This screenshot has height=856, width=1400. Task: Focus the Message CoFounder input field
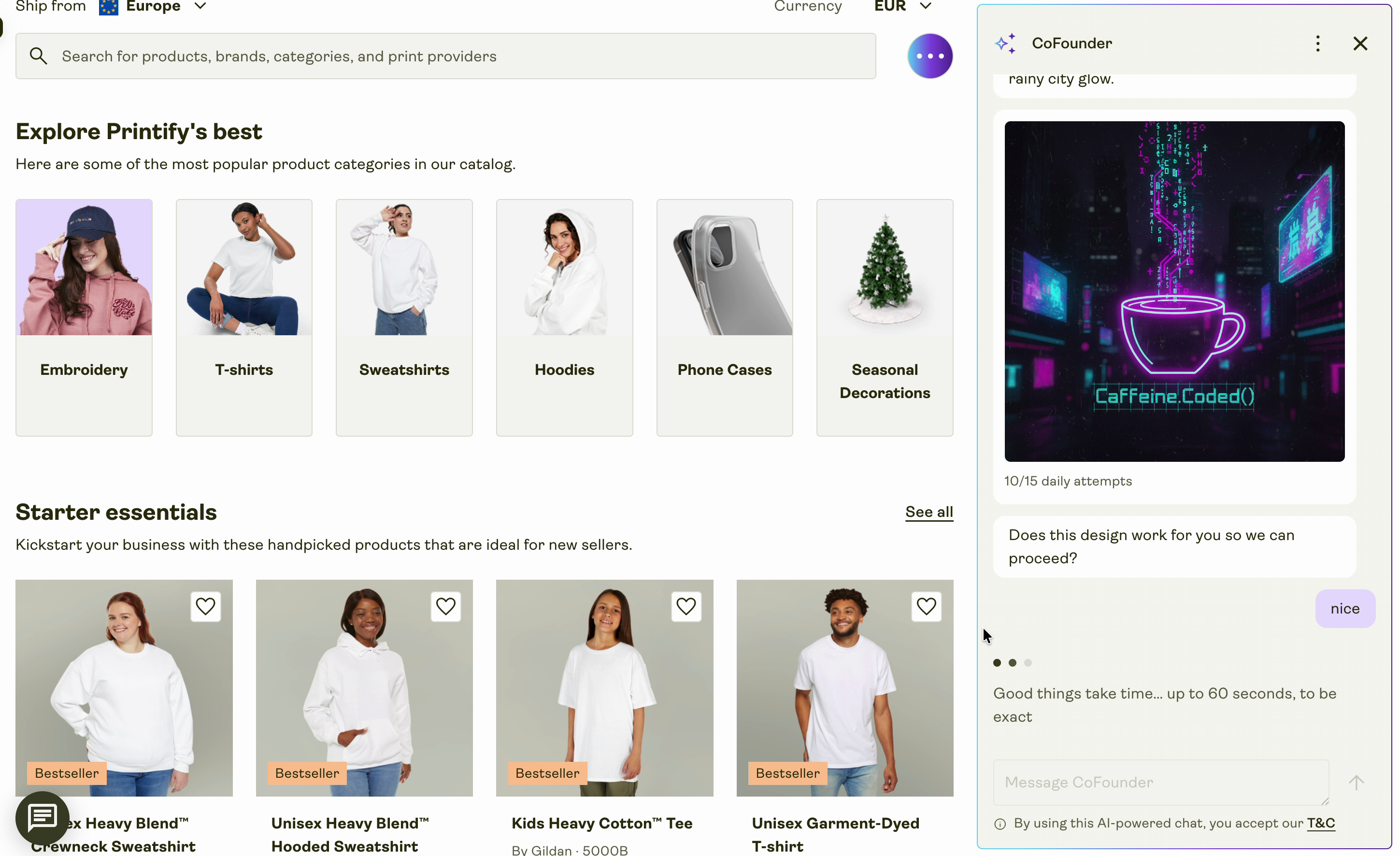(1160, 782)
